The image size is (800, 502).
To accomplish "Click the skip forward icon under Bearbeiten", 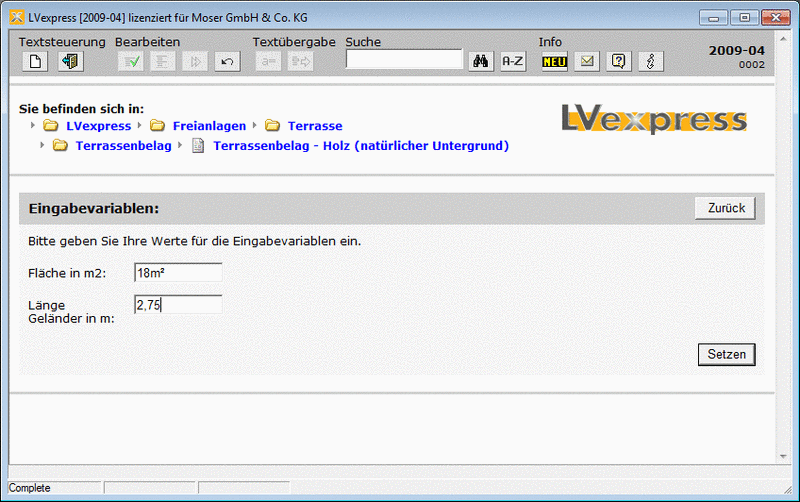I will pos(195,62).
